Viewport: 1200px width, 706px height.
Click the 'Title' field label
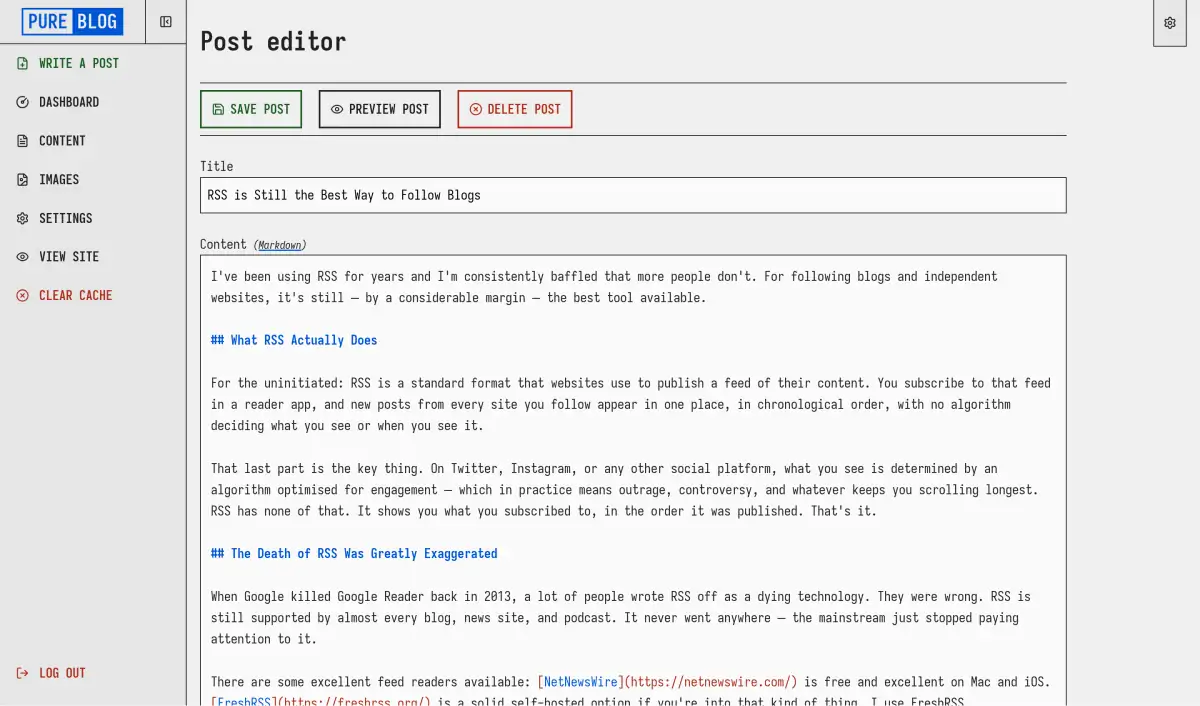[216, 166]
